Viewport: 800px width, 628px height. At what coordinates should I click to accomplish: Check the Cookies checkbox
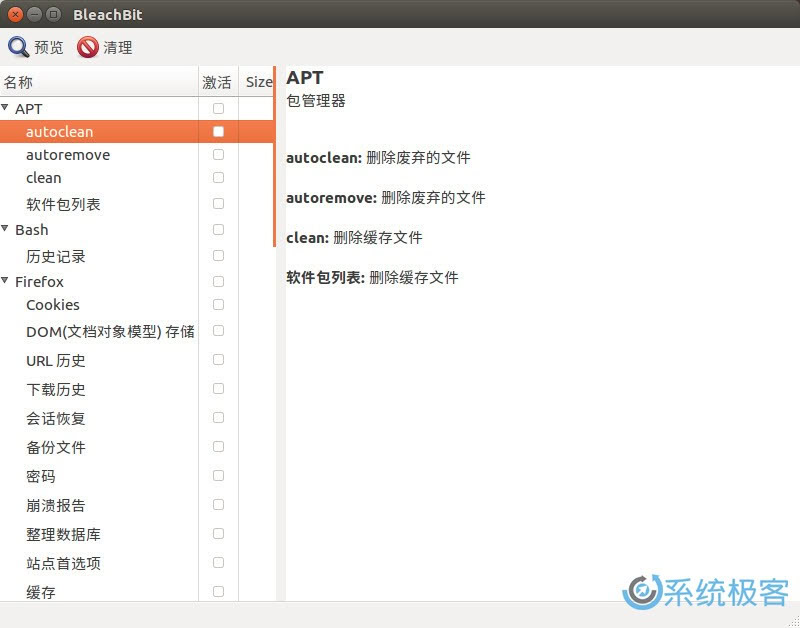coord(218,305)
